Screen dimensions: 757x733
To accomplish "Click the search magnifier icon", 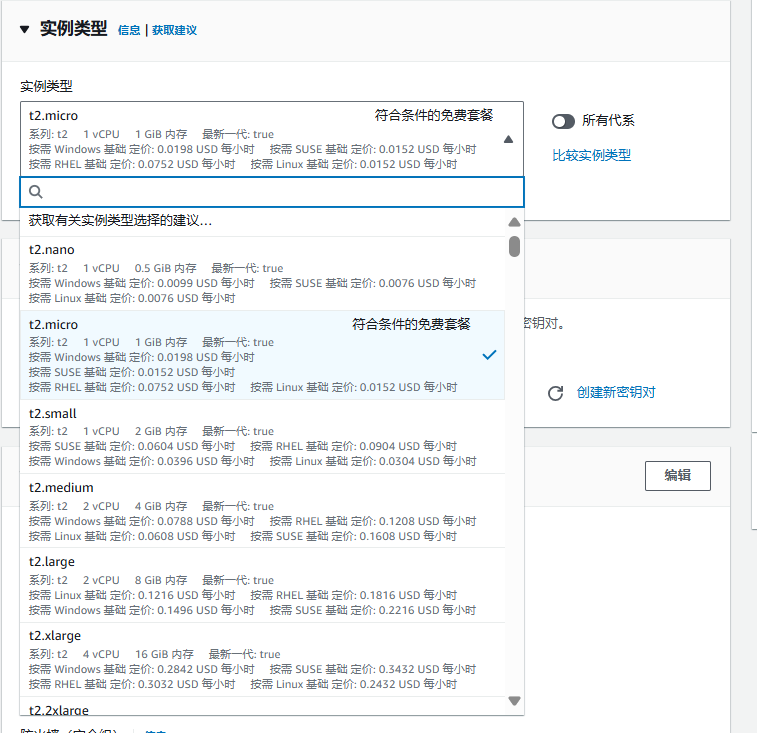I will (36, 192).
